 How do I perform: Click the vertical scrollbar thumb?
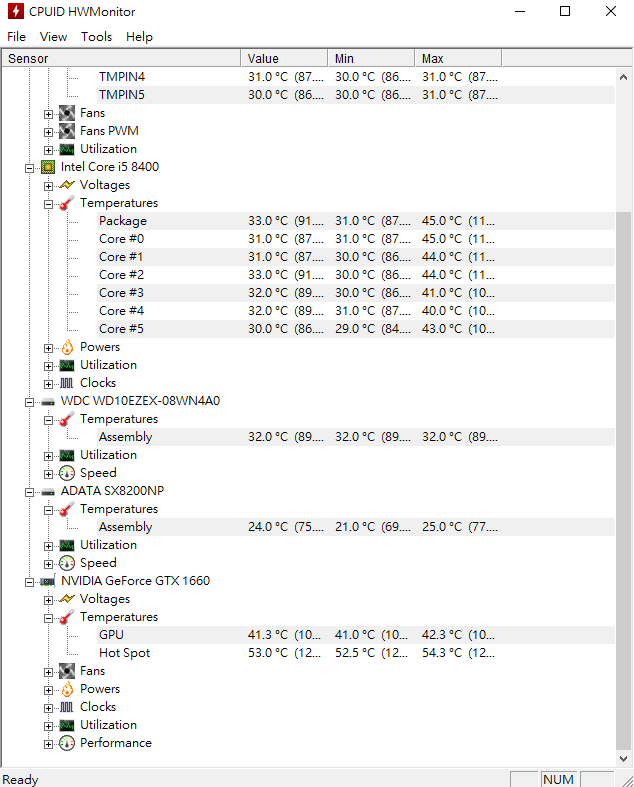(x=623, y=480)
